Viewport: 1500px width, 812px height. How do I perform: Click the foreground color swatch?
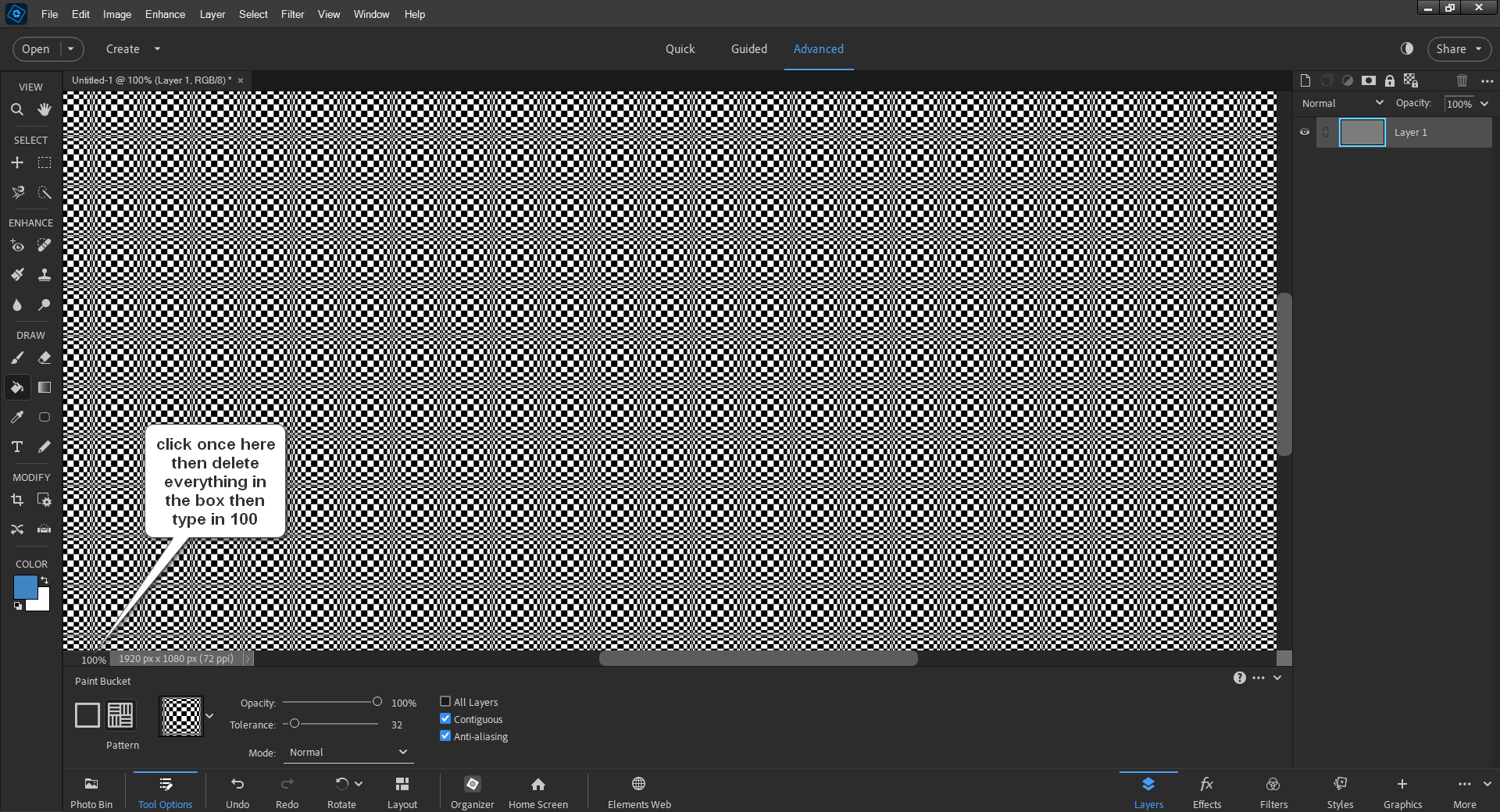tap(25, 588)
